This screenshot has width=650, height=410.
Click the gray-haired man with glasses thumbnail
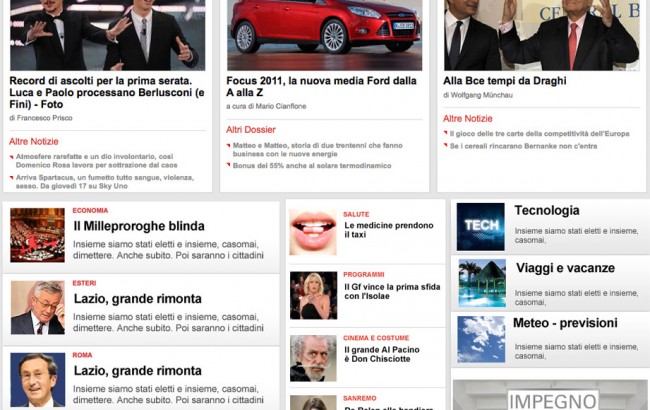click(37, 308)
